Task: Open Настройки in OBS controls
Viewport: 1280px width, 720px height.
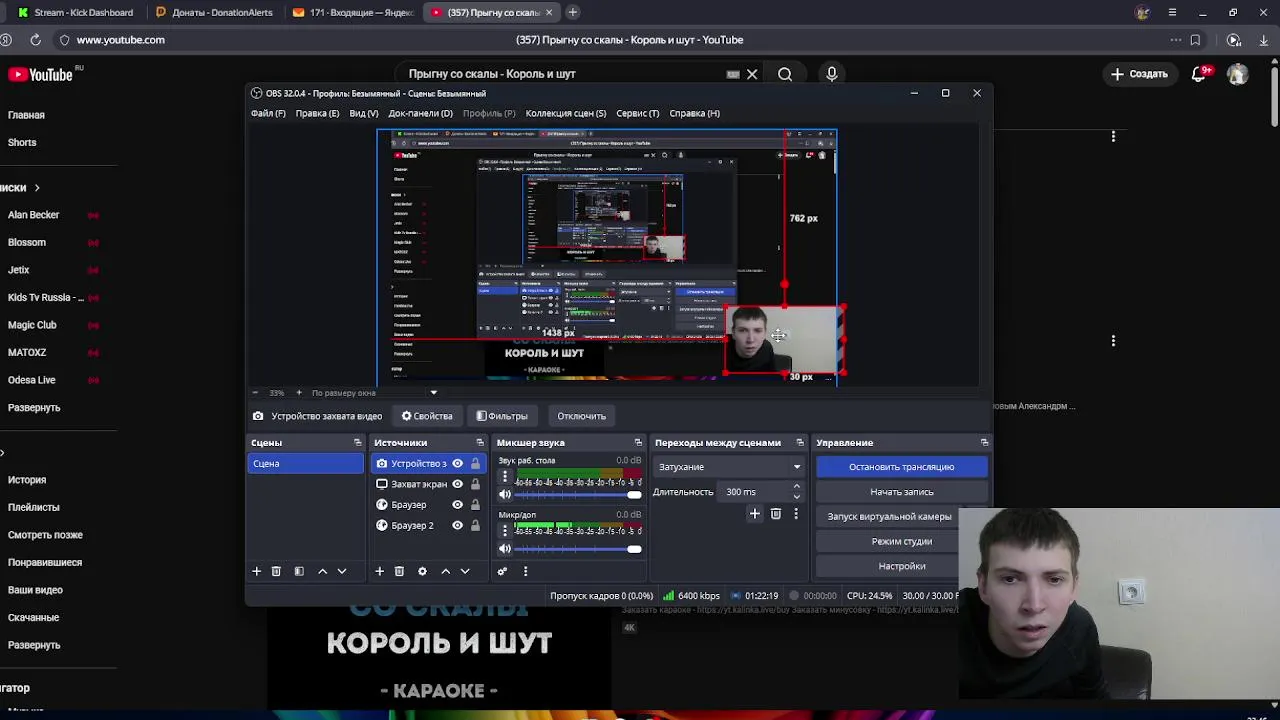Action: [x=901, y=566]
